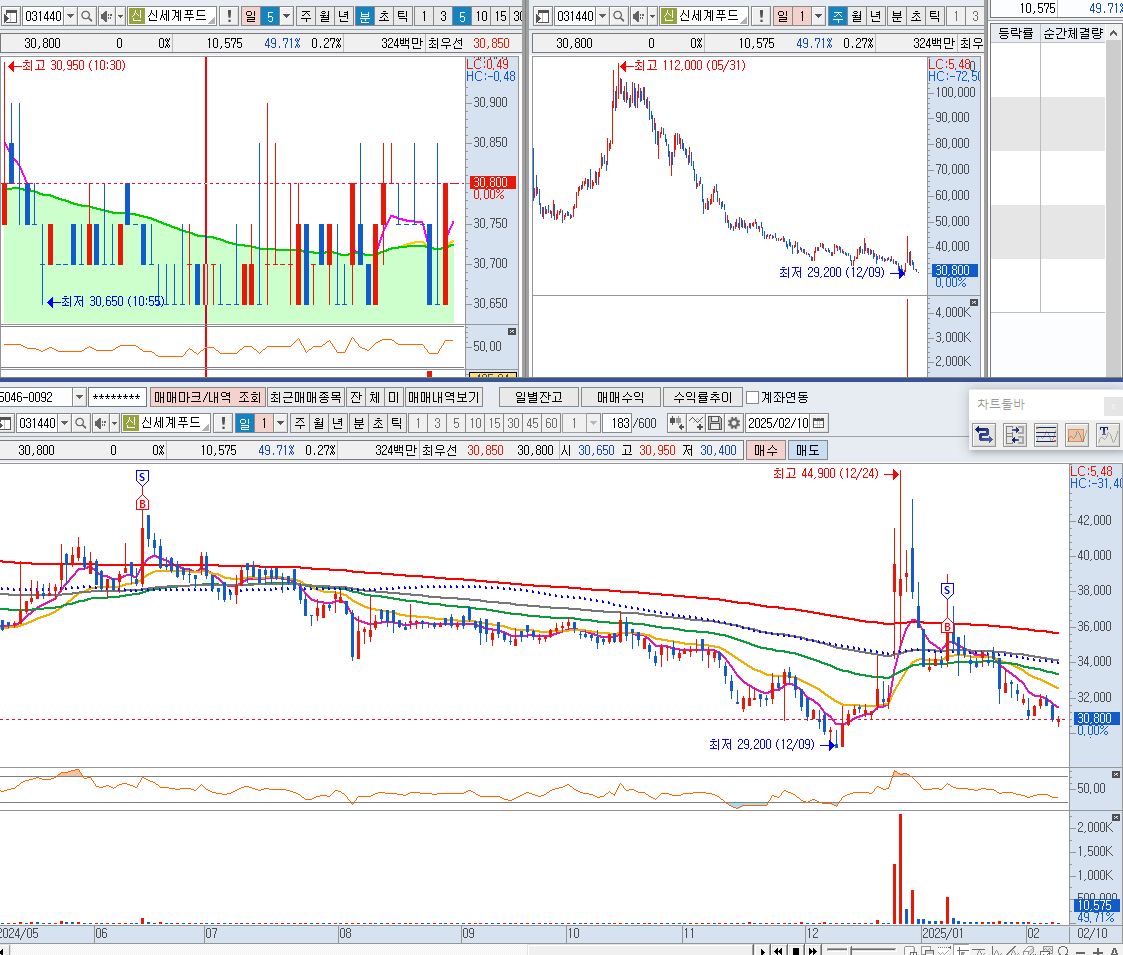Image resolution: width=1123 pixels, height=955 pixels.
Task: Open stock code 031440 dropdown in top-right chart
Action: [602, 16]
